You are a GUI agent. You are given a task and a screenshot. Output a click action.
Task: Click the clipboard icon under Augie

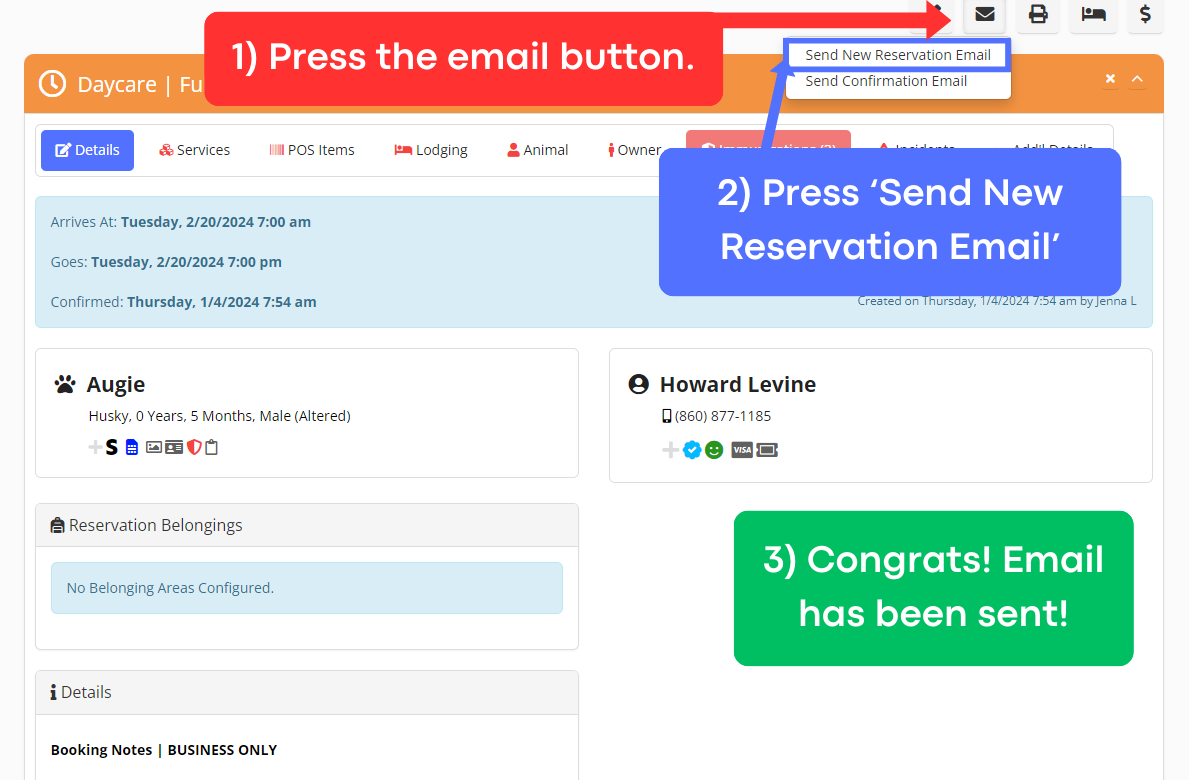[x=212, y=447]
